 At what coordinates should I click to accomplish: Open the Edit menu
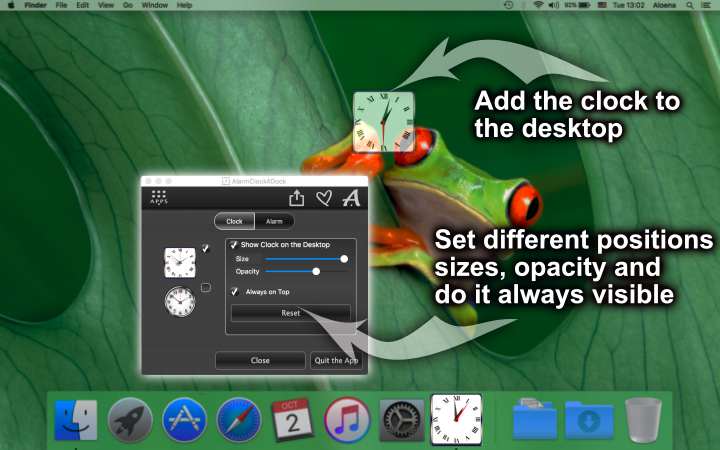tap(83, 5)
